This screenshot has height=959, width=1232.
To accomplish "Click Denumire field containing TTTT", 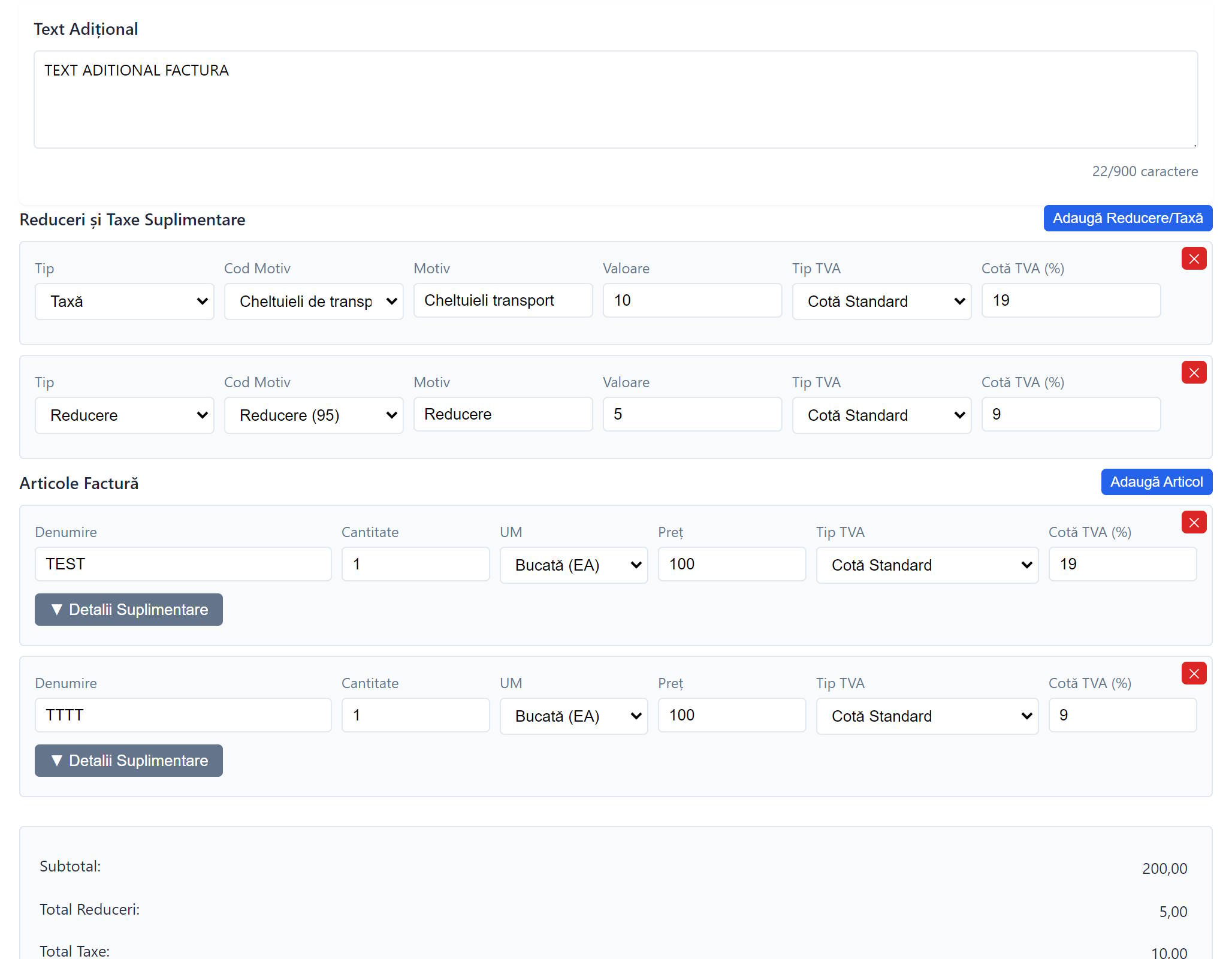I will point(183,715).
